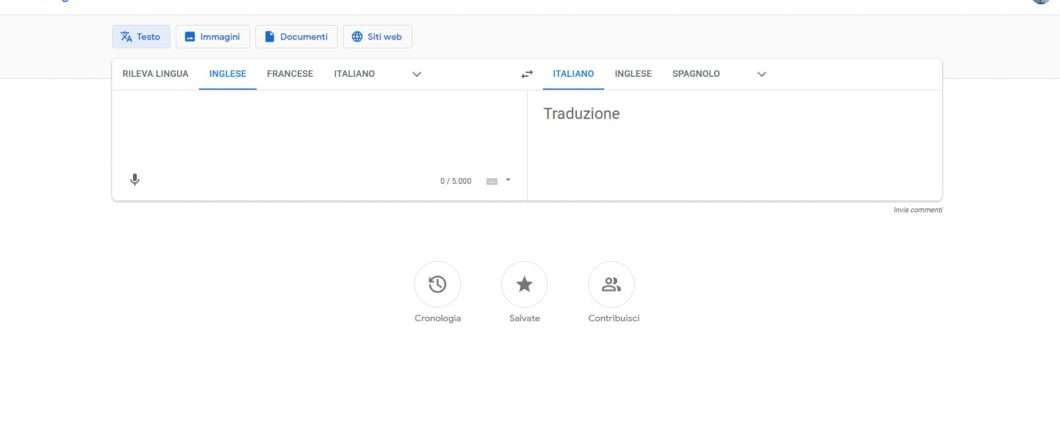Select Italiano as source language
The height and width of the screenshot is (424, 1060).
(x=354, y=74)
